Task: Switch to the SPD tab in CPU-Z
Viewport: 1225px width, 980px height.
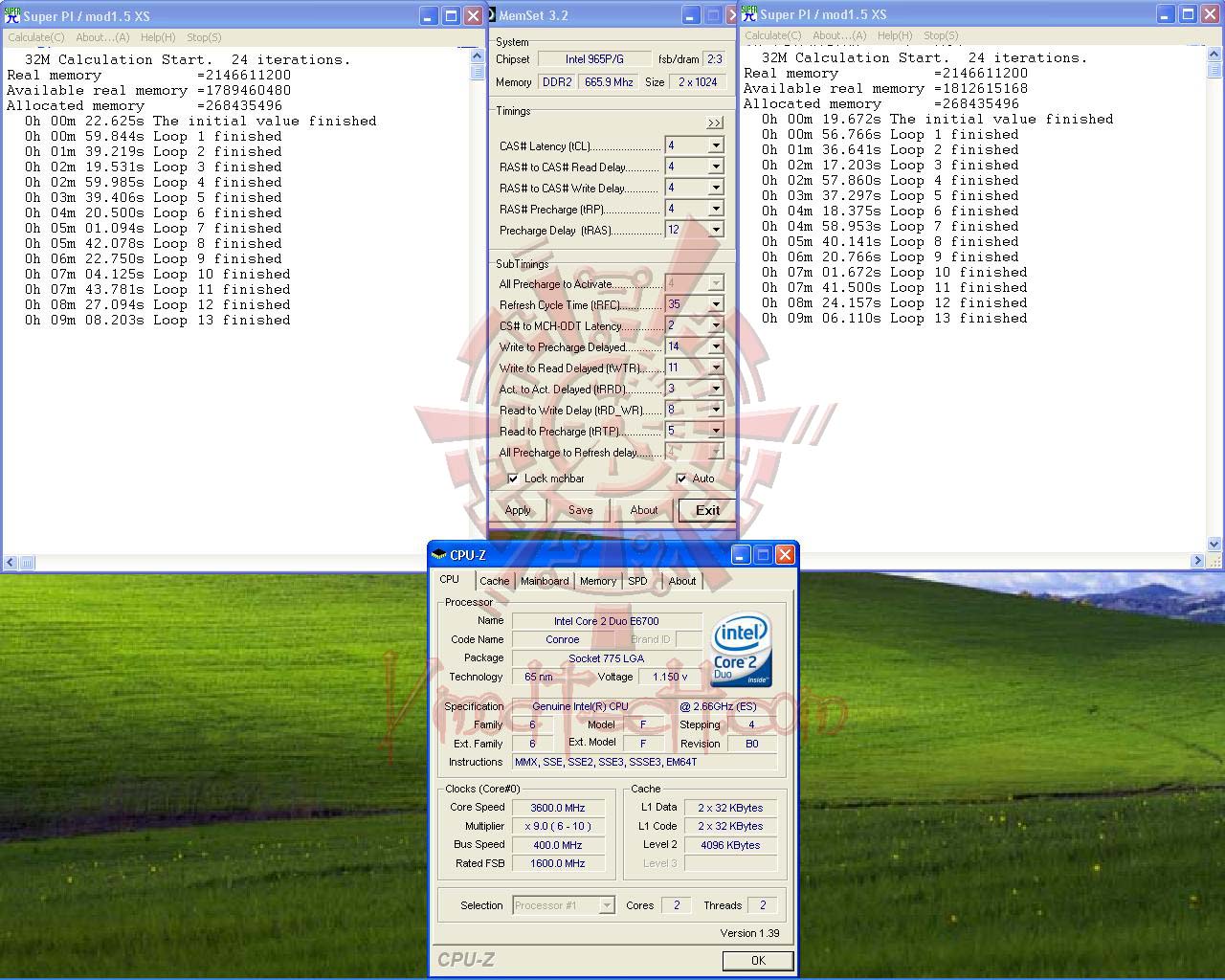Action: tap(637, 581)
